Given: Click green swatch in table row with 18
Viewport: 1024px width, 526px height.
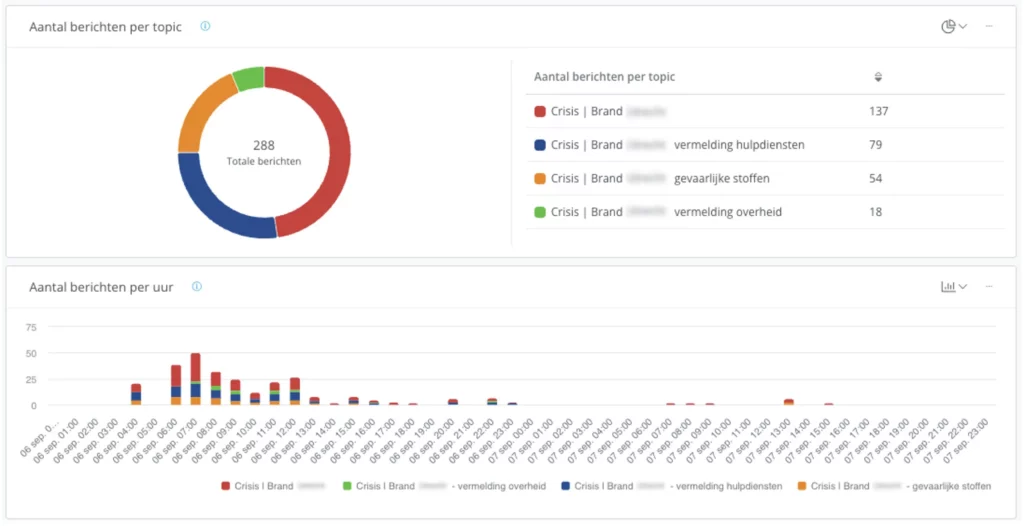Looking at the screenshot, I should click(540, 212).
